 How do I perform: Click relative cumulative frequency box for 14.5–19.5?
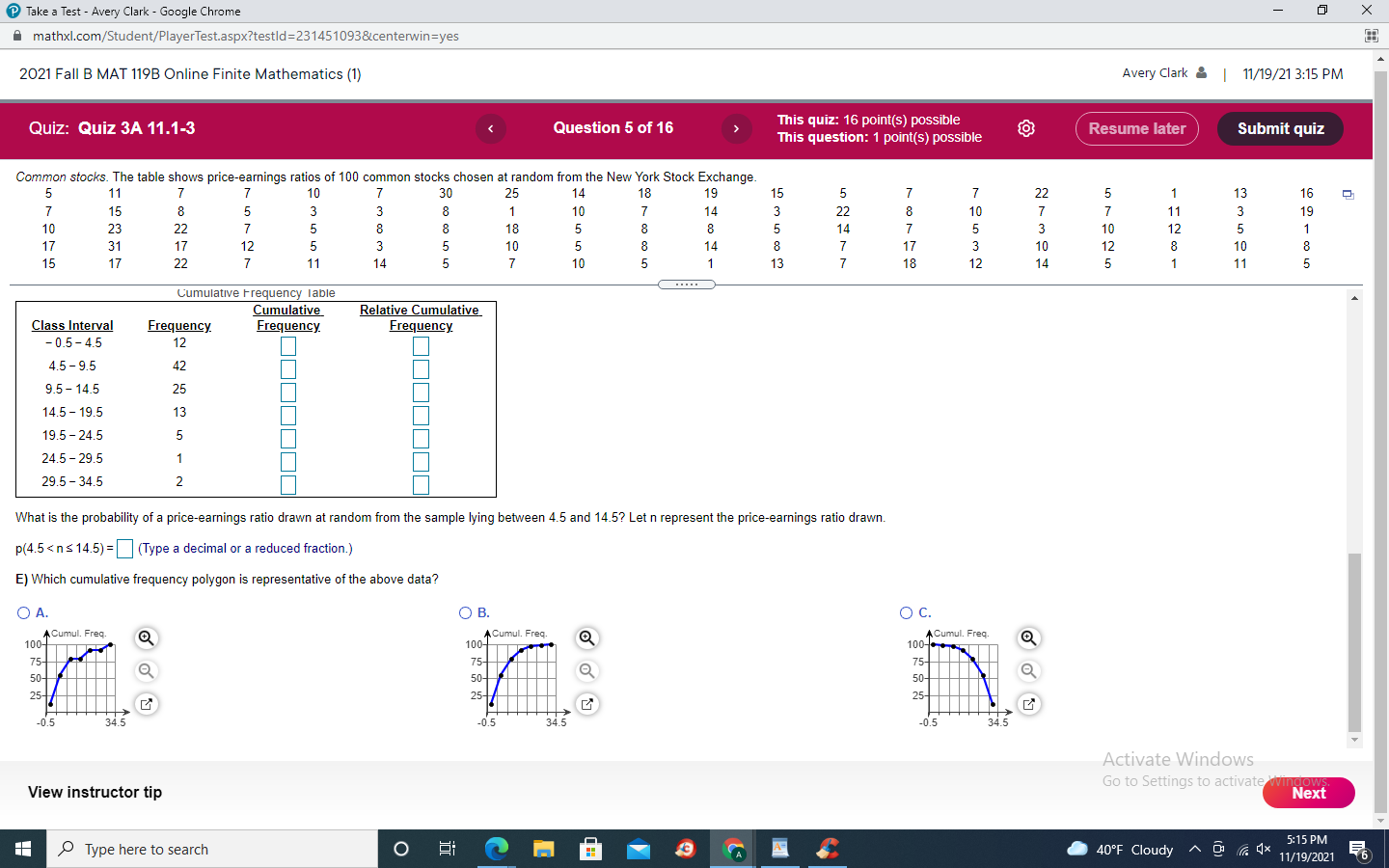click(x=421, y=415)
